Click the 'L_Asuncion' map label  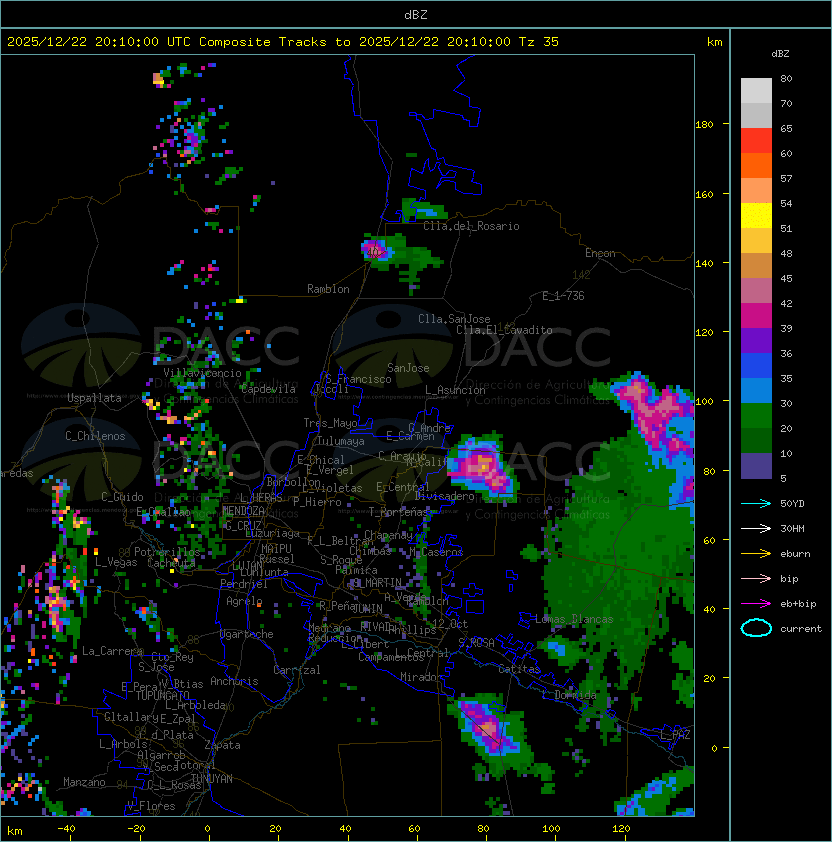(x=455, y=390)
